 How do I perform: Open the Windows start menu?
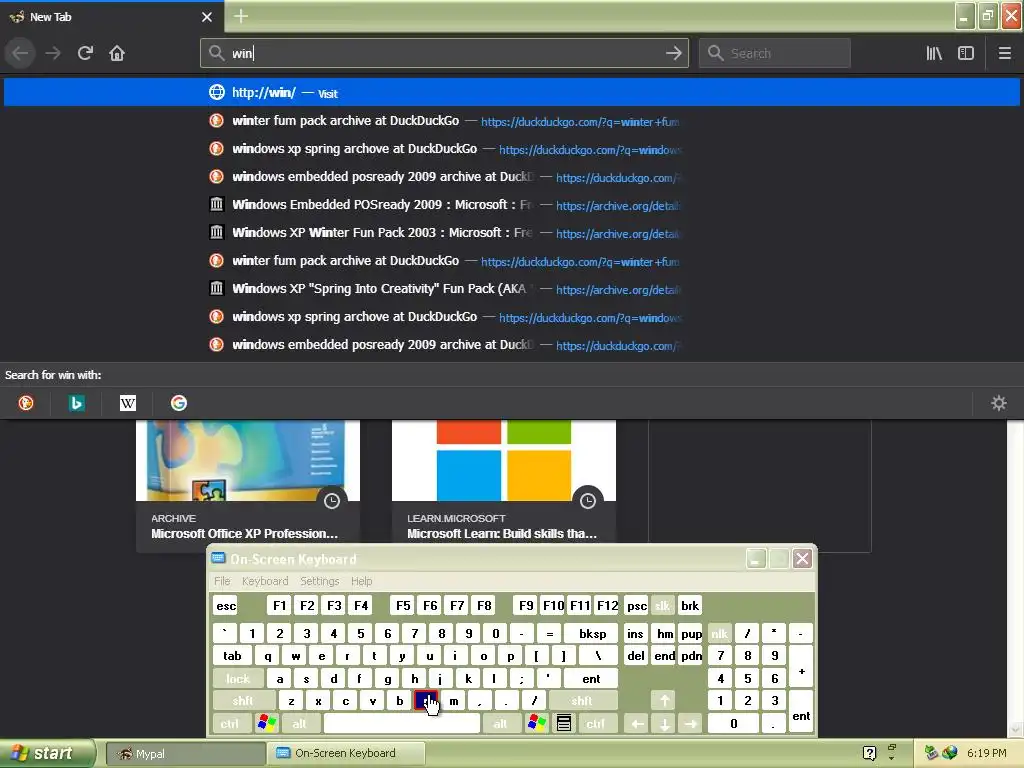47,753
